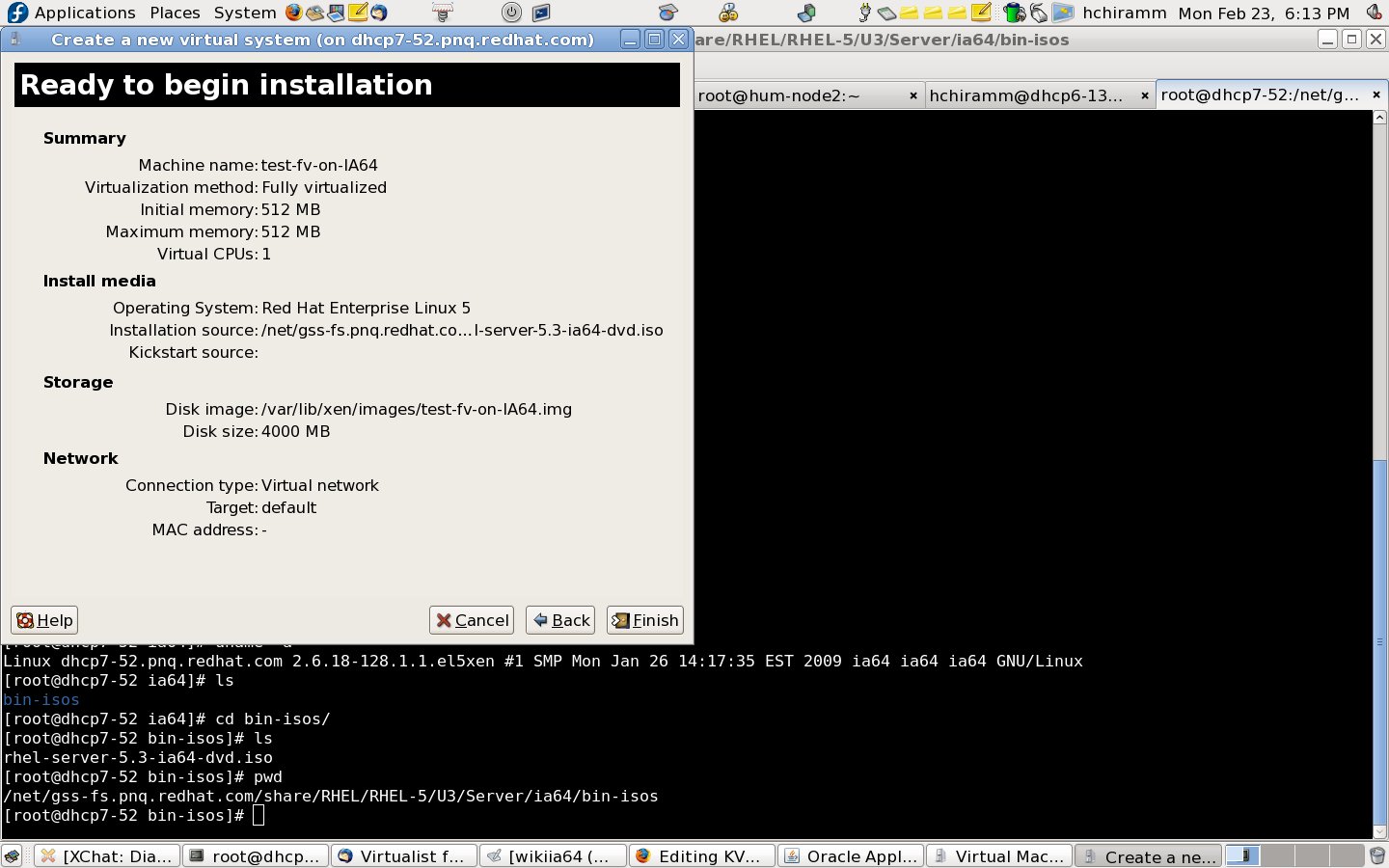The image size is (1389, 868).
Task: Open Virtual Mac... window from taskbar
Action: pos(998,856)
